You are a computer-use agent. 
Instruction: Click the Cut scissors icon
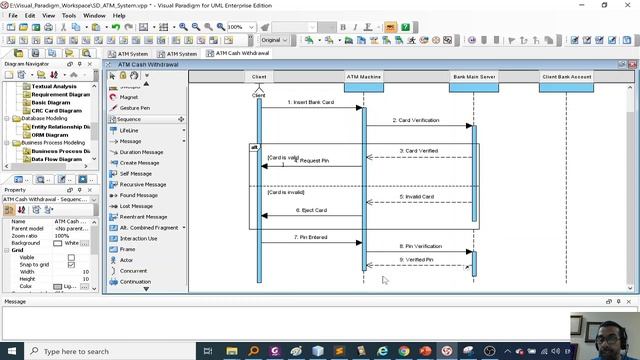pyautogui.click(x=63, y=27)
